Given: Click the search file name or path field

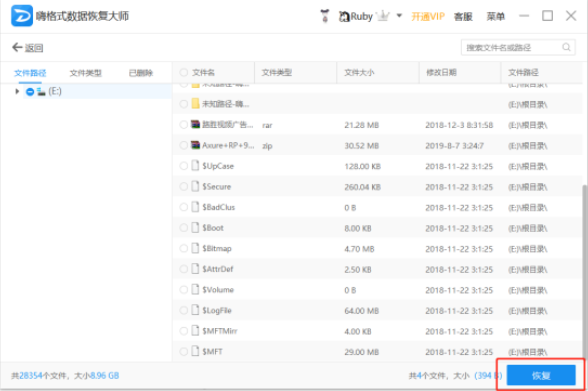Looking at the screenshot, I should (x=518, y=48).
